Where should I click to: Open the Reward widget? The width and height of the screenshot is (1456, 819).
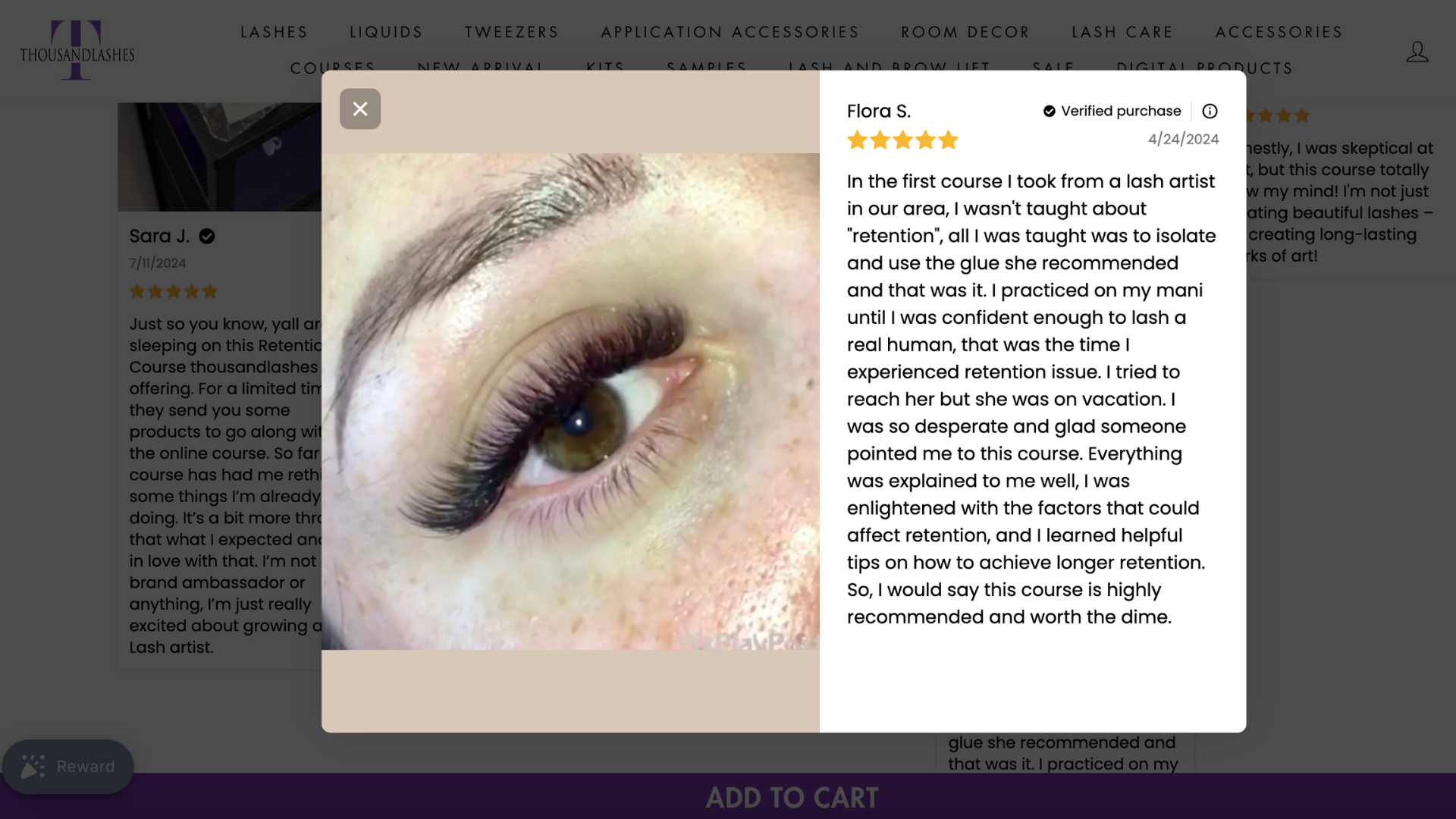click(67, 767)
